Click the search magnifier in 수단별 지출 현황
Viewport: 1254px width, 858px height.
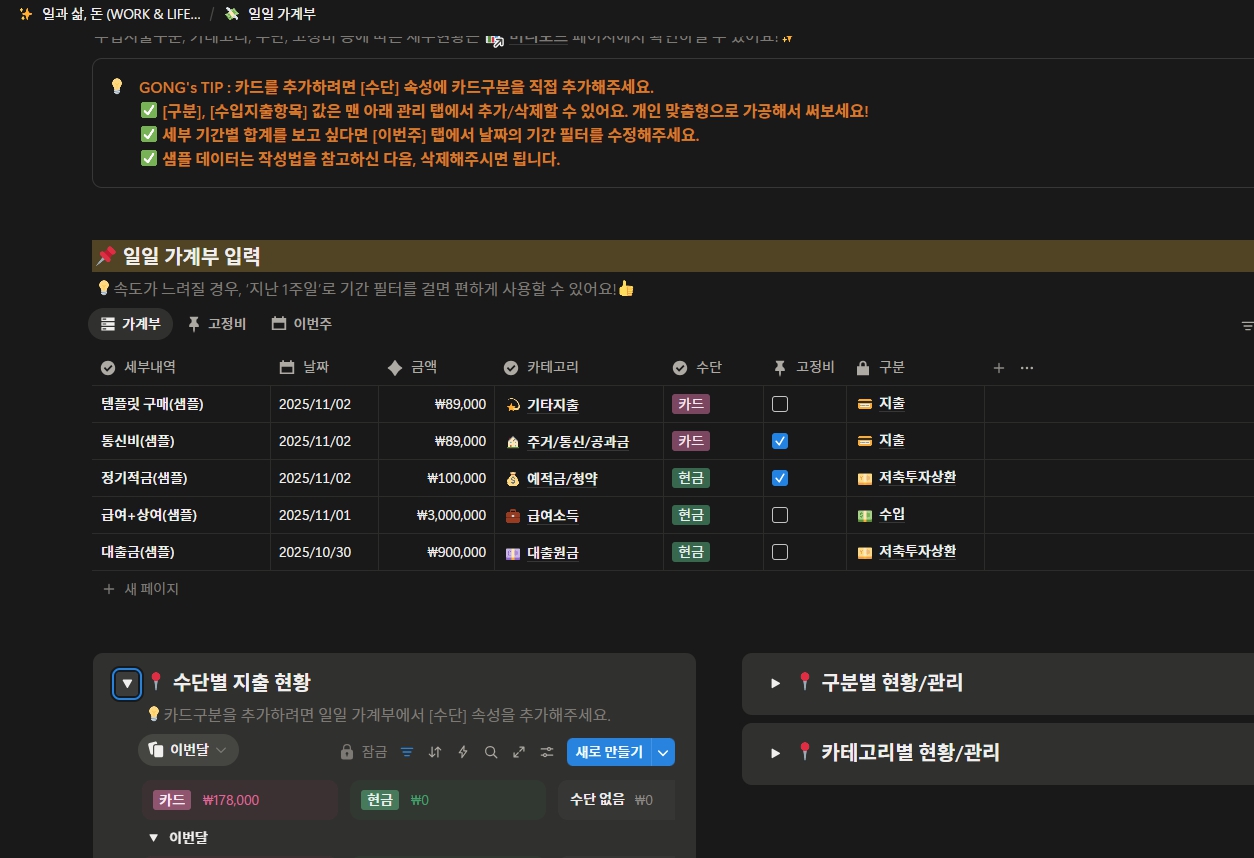coord(491,752)
